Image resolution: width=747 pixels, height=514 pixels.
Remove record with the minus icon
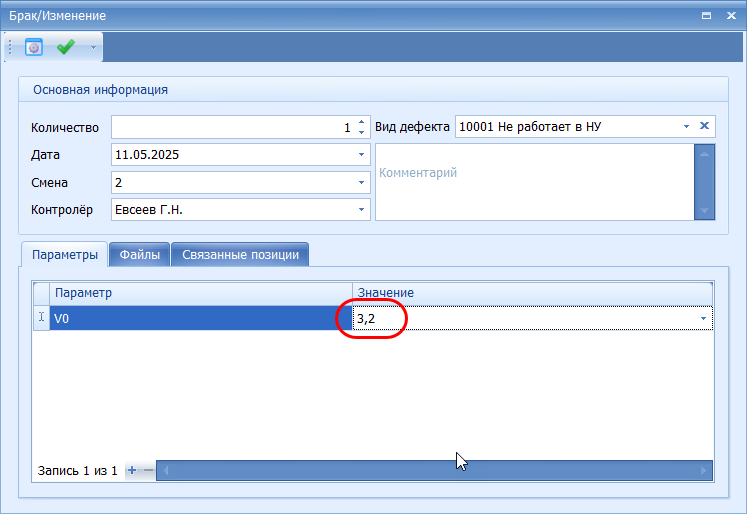click(x=148, y=471)
